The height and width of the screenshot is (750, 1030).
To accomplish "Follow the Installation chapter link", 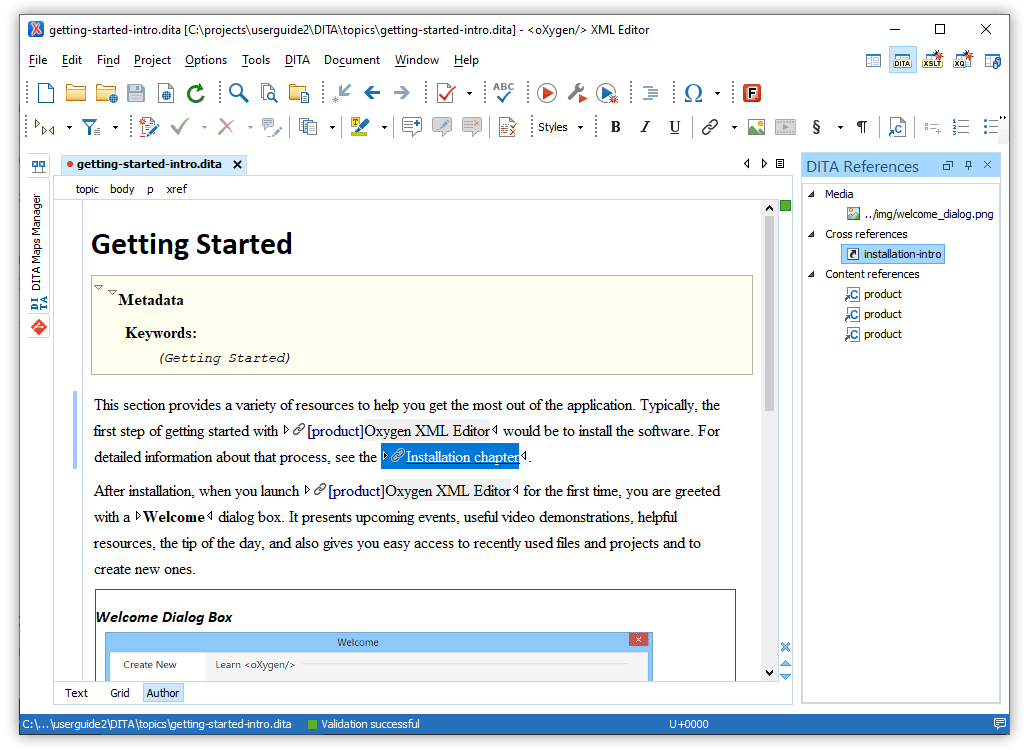I will coord(462,456).
